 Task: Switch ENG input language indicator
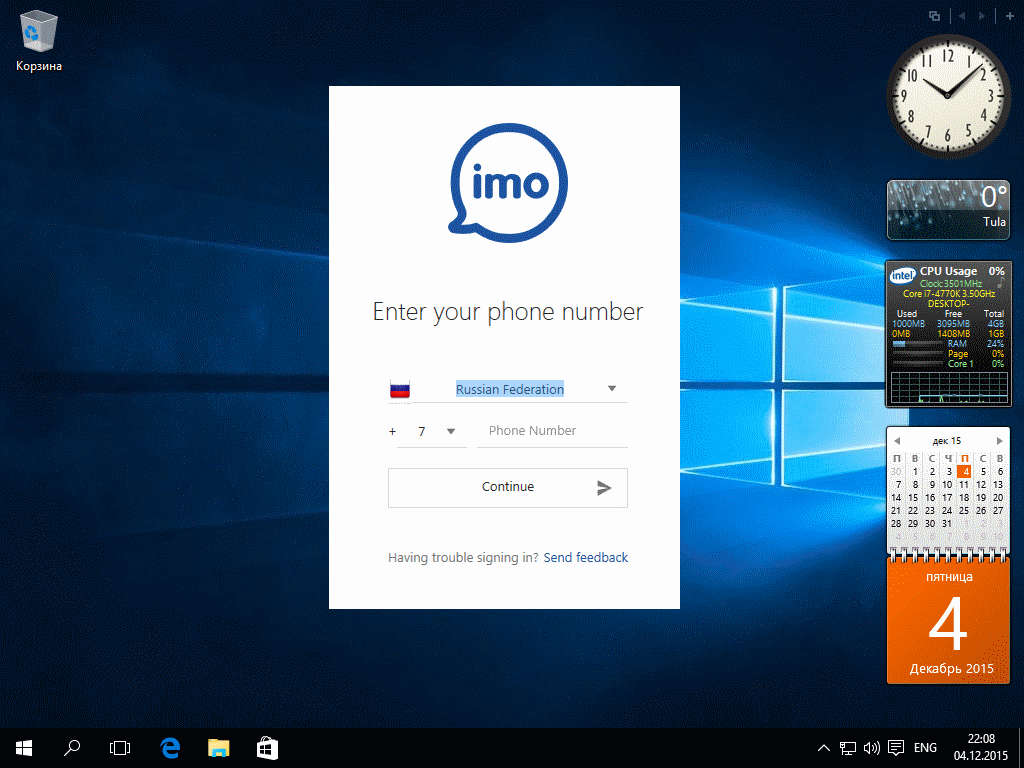tap(925, 748)
